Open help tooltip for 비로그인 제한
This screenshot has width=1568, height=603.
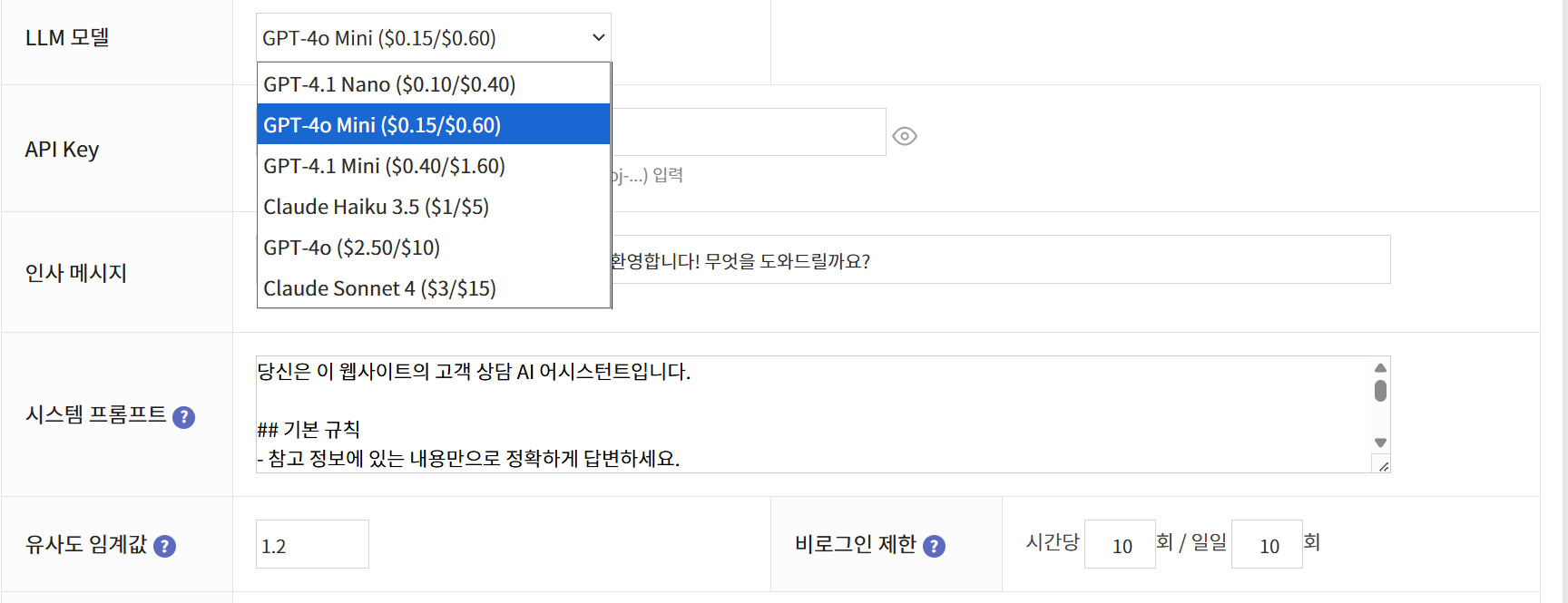934,546
